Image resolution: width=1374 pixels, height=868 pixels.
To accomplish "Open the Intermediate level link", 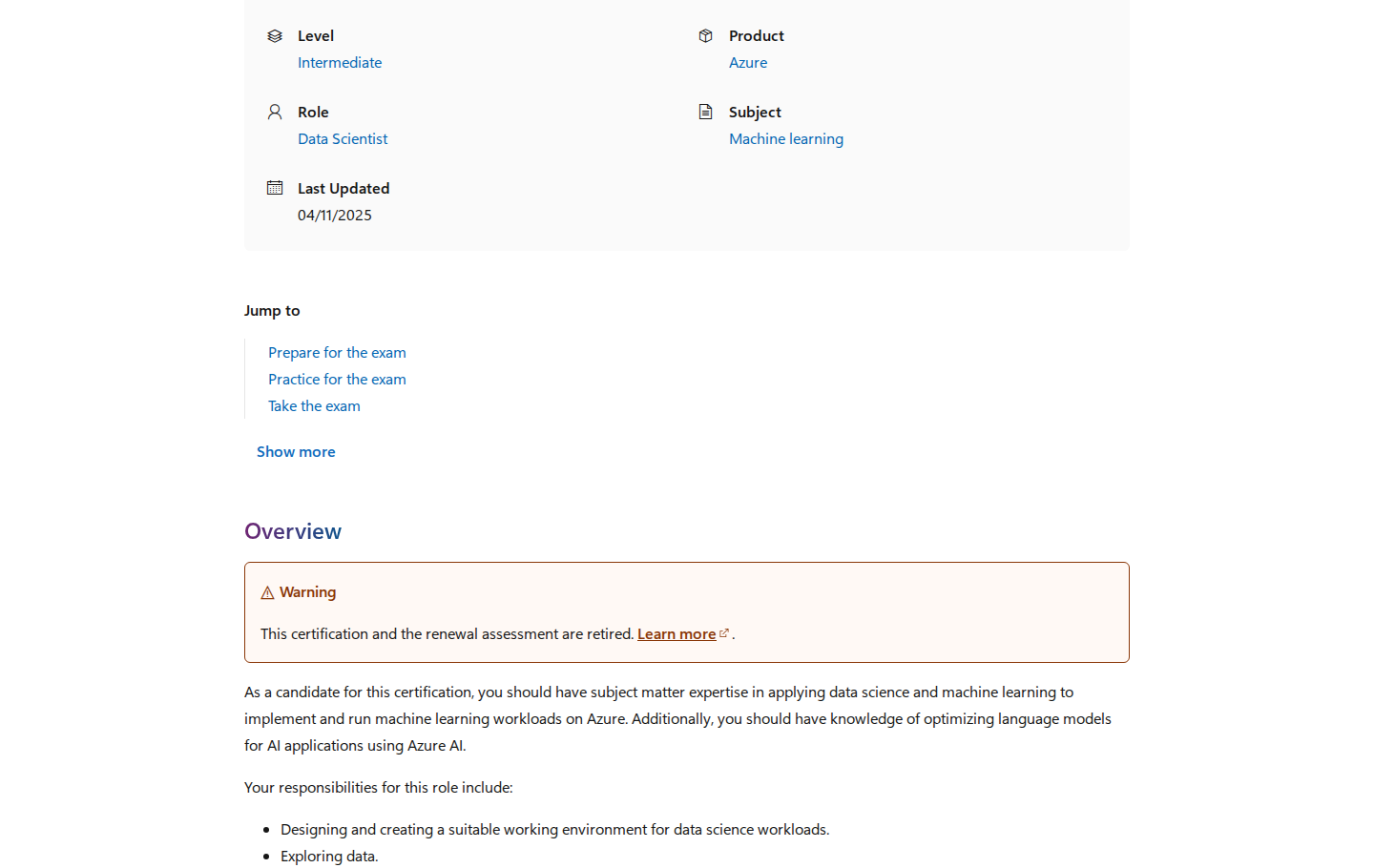I will click(340, 62).
